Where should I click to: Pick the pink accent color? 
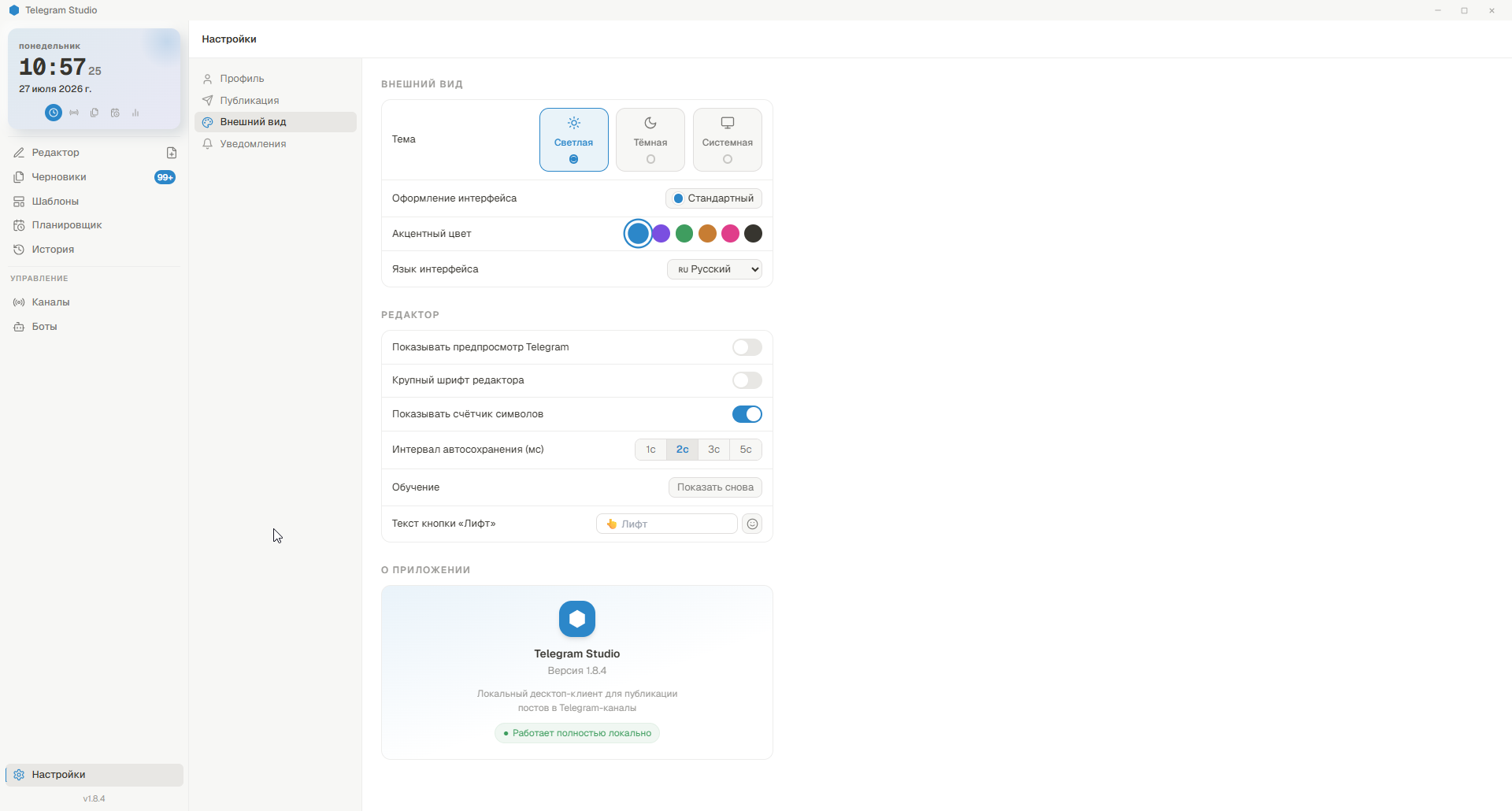pos(731,234)
